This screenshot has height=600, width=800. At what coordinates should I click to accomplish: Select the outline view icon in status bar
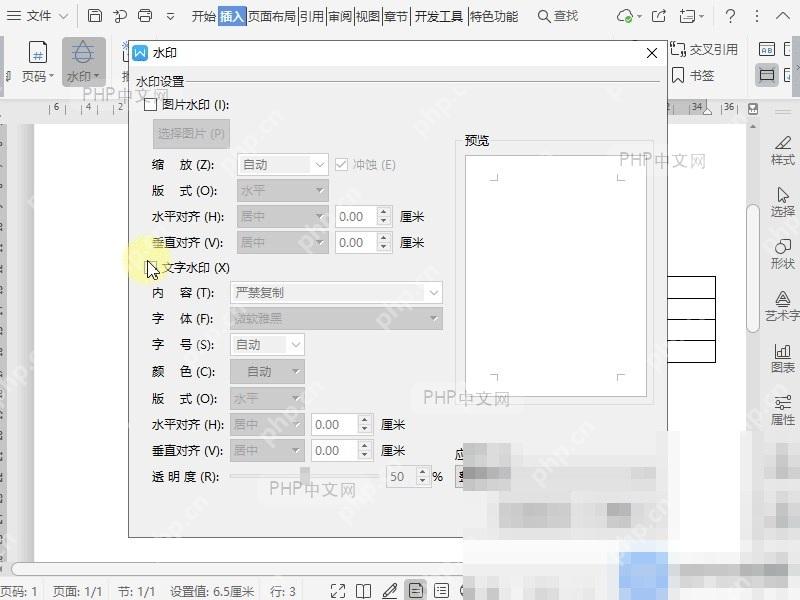(441, 591)
